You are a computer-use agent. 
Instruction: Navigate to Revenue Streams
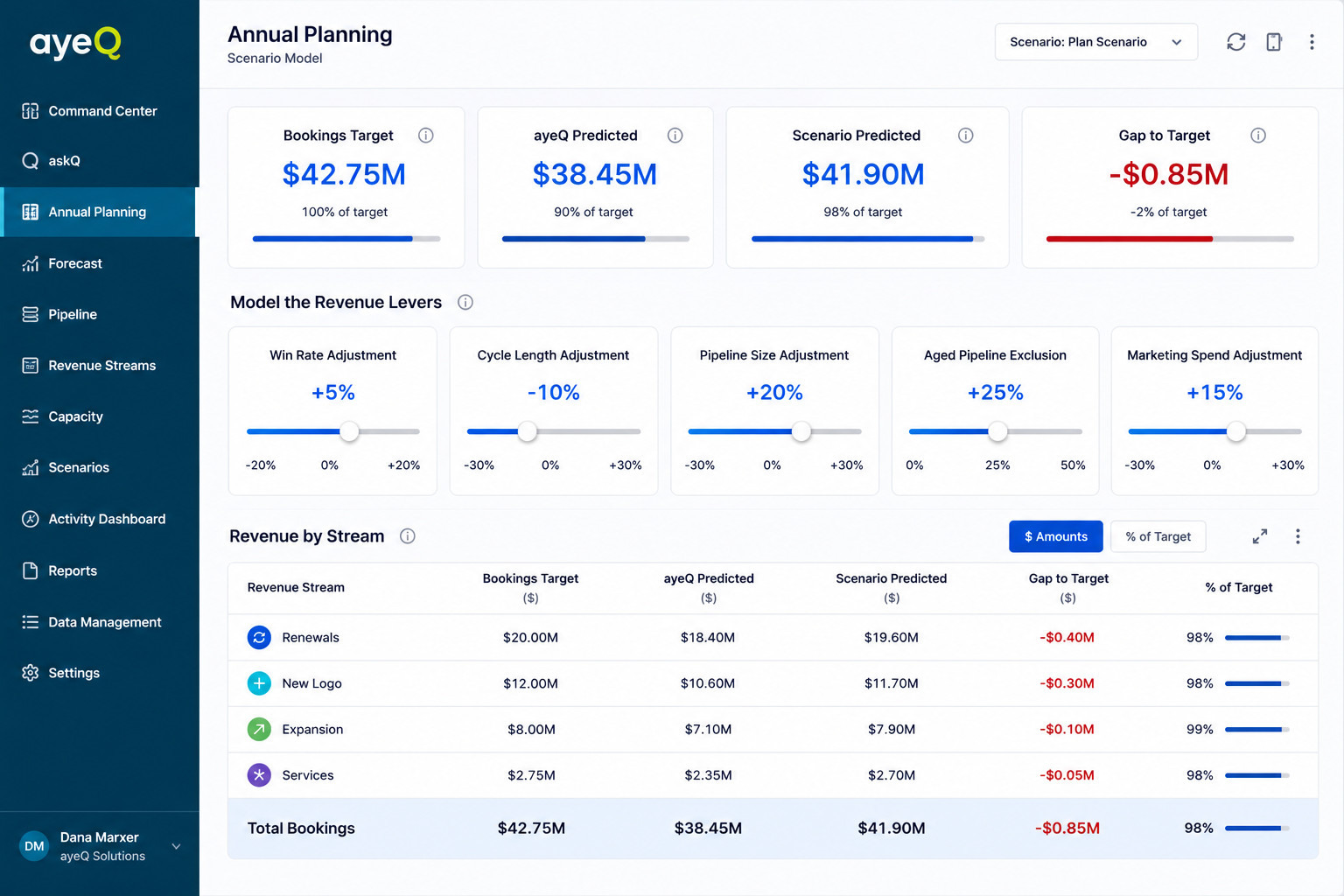click(x=99, y=366)
